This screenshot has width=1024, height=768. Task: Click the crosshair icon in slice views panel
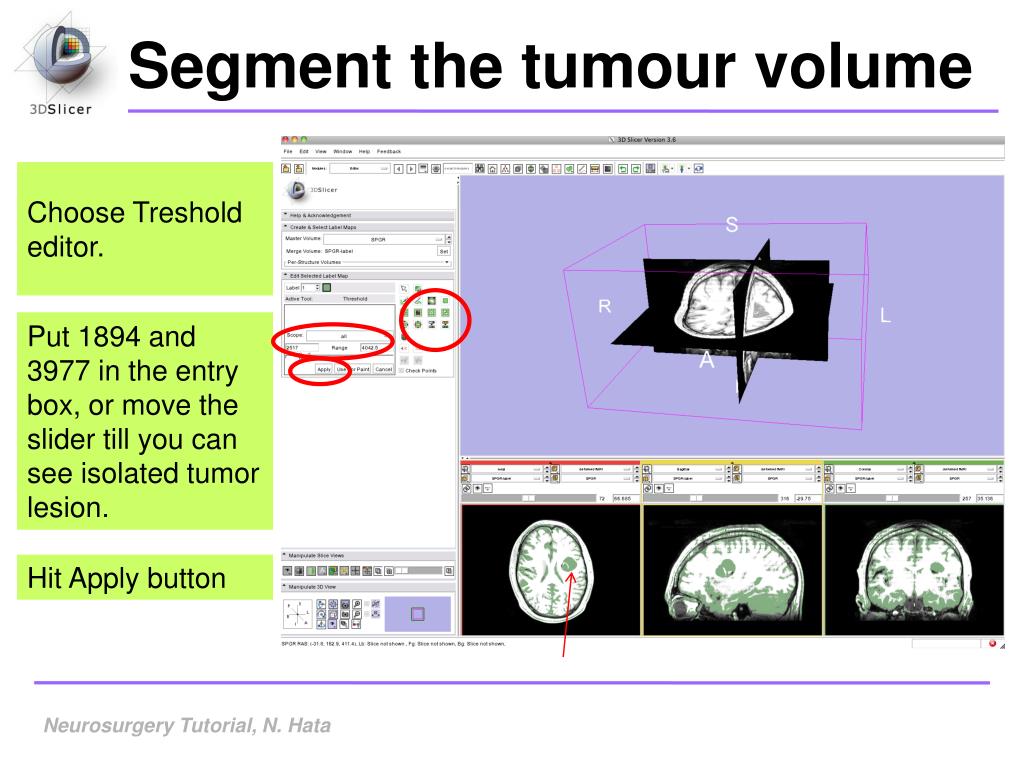(355, 571)
